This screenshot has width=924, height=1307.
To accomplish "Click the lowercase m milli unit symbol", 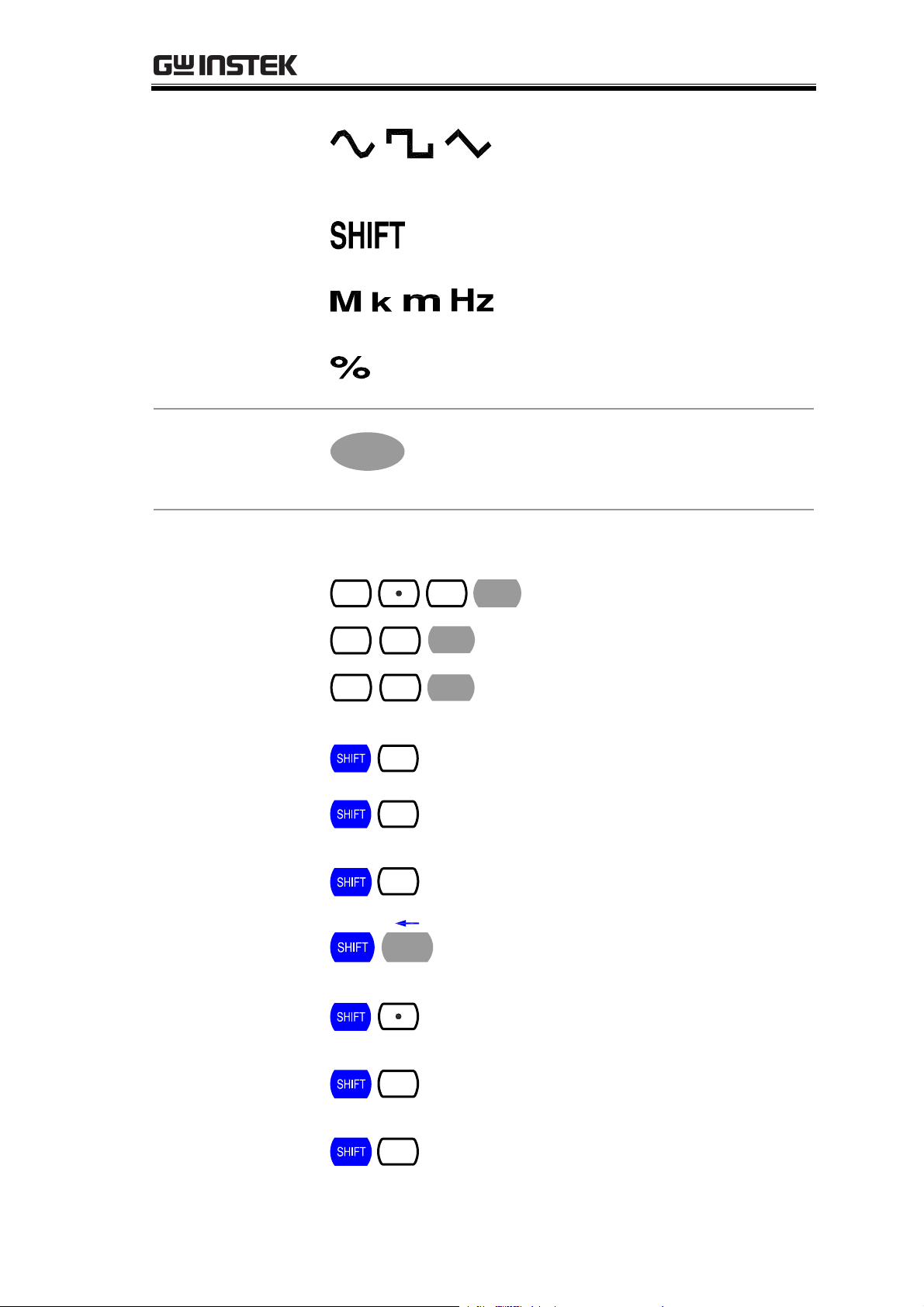I will [421, 303].
